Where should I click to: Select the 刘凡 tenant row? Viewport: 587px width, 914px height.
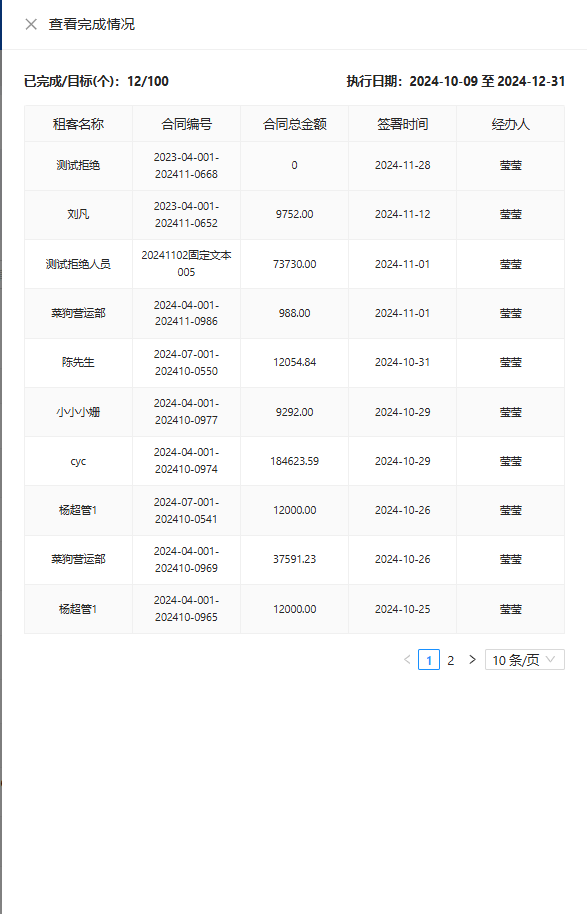coord(294,215)
